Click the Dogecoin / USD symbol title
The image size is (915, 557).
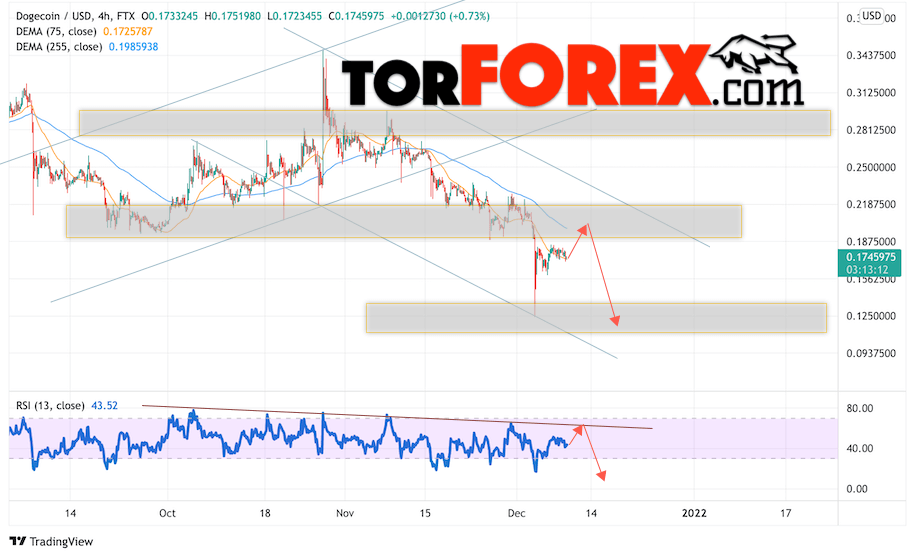click(54, 16)
